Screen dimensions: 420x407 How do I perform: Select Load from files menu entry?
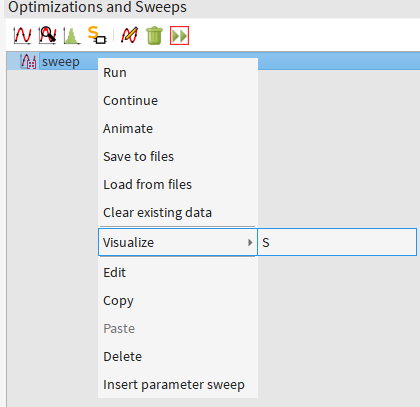click(x=178, y=185)
